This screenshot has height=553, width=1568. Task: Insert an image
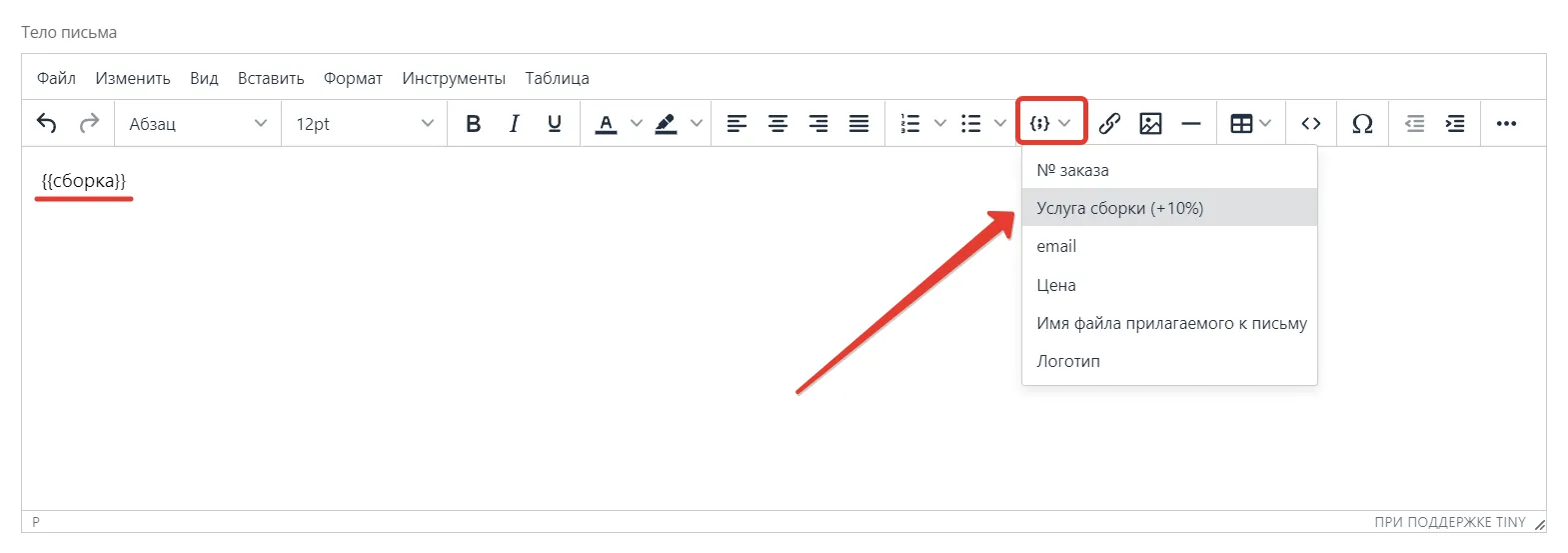(x=1150, y=123)
